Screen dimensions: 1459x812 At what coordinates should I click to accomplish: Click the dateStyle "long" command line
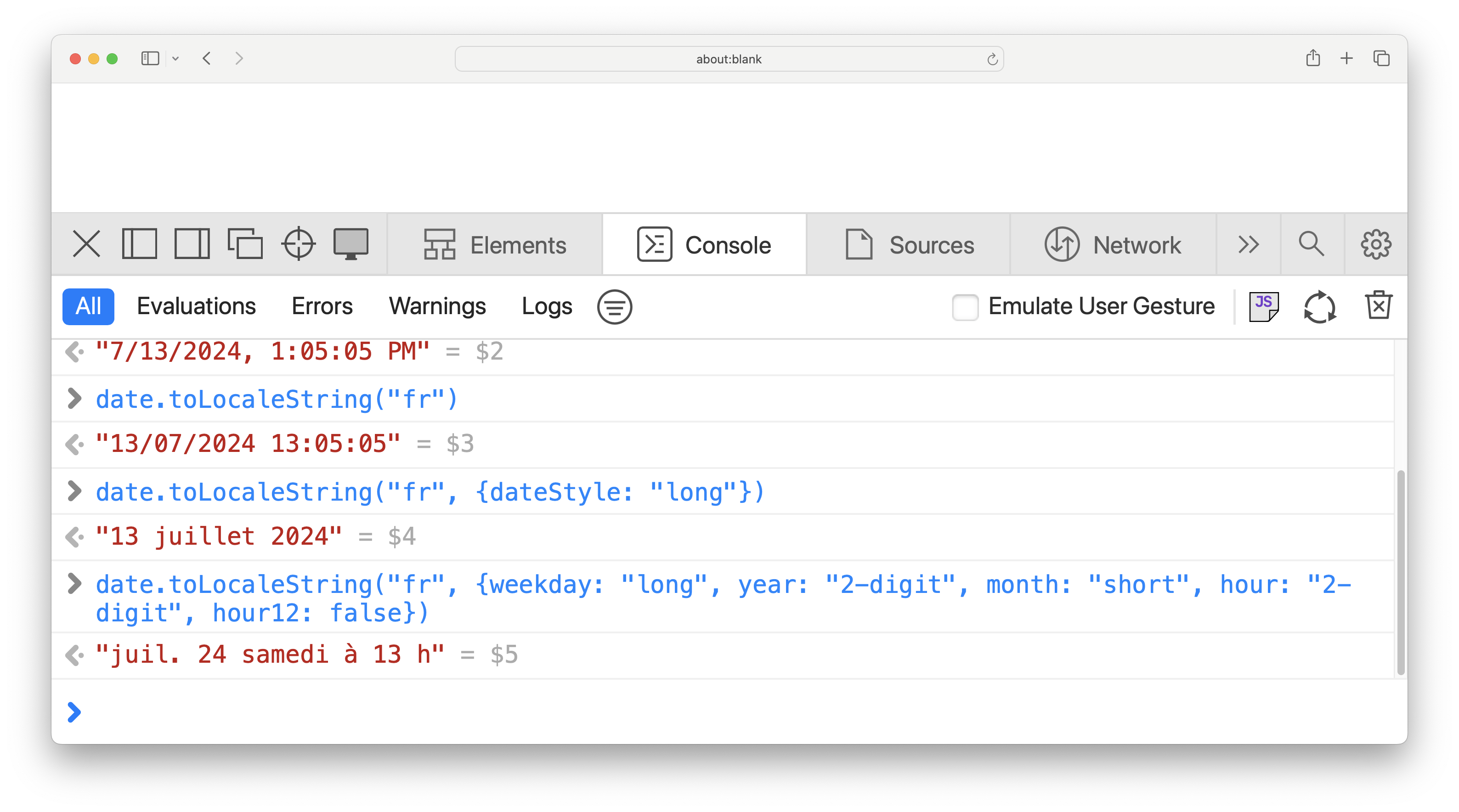click(x=430, y=492)
